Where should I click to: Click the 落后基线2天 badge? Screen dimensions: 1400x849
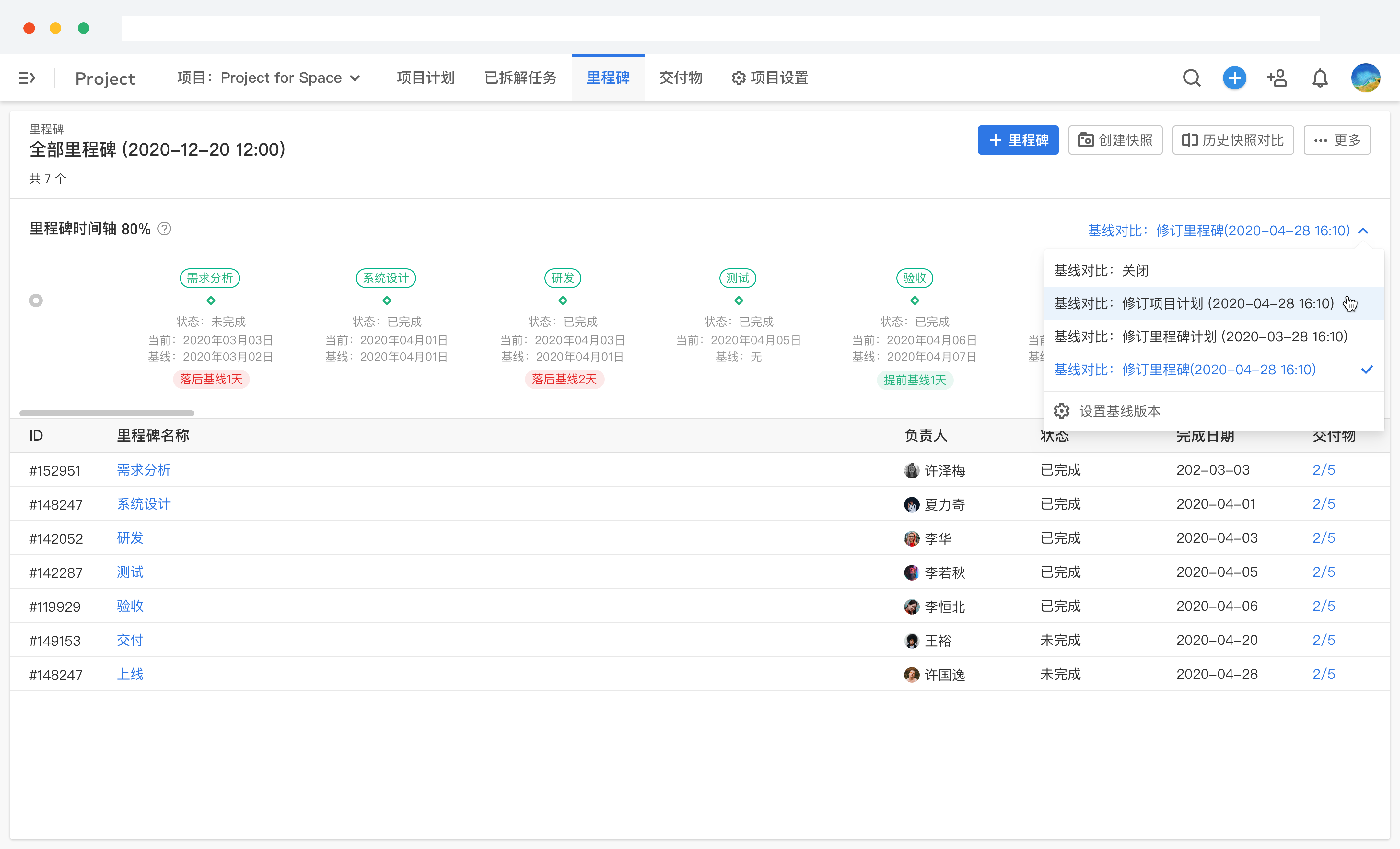point(564,380)
